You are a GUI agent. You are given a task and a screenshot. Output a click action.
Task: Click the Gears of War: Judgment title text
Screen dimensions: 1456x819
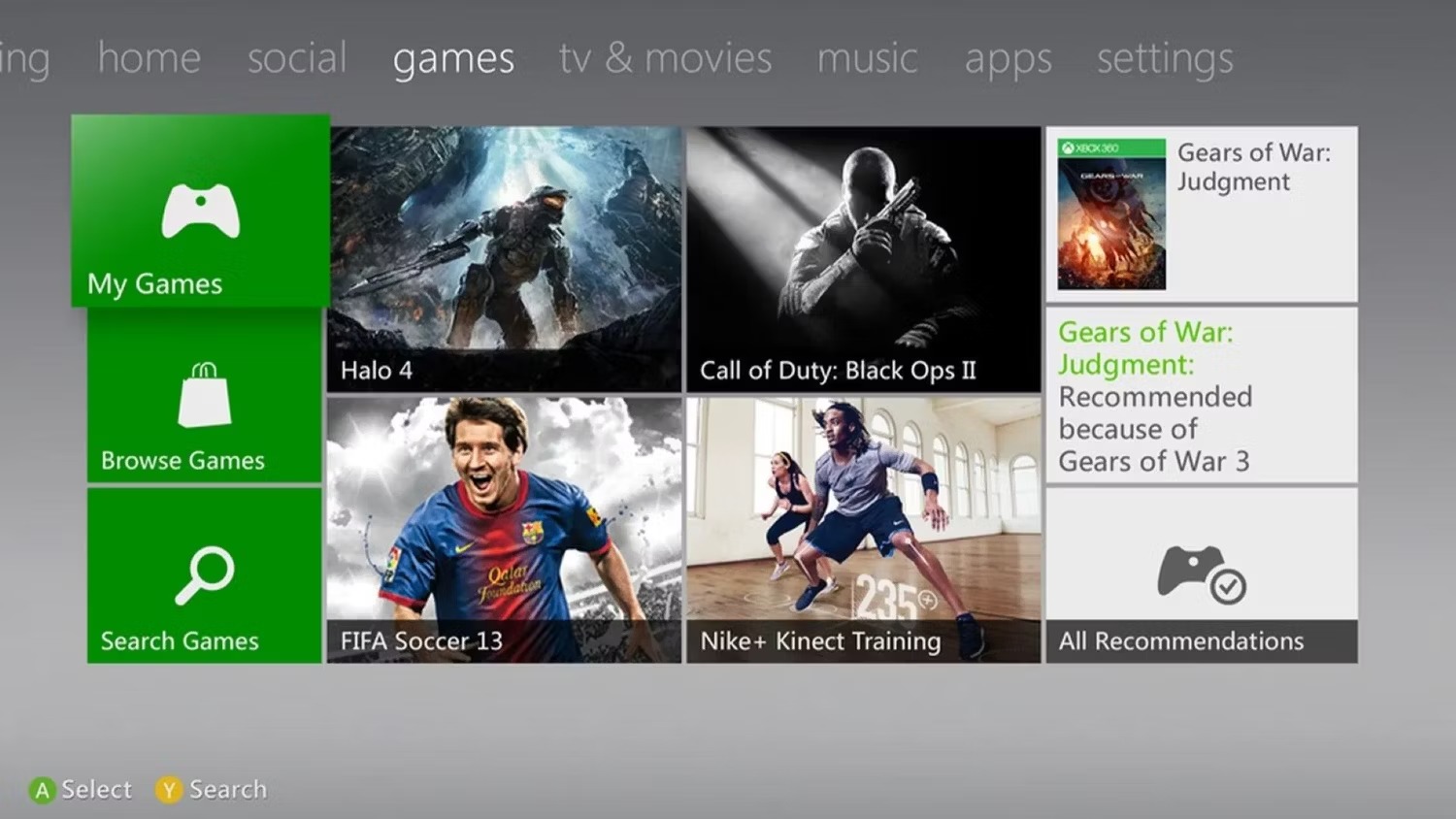tap(1254, 167)
